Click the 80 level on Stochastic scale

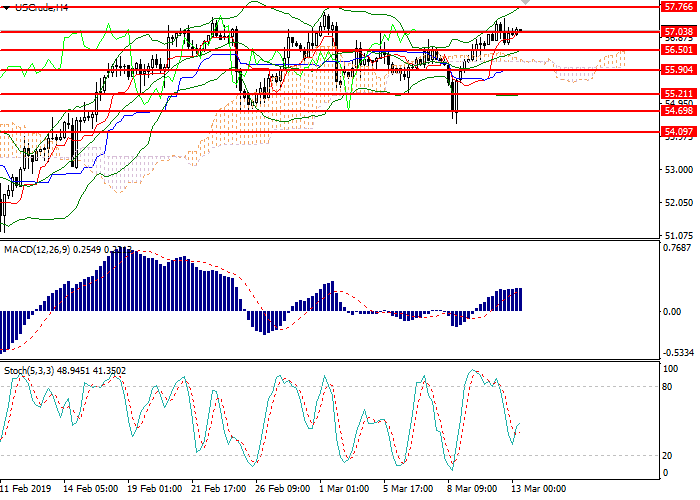coord(667,386)
